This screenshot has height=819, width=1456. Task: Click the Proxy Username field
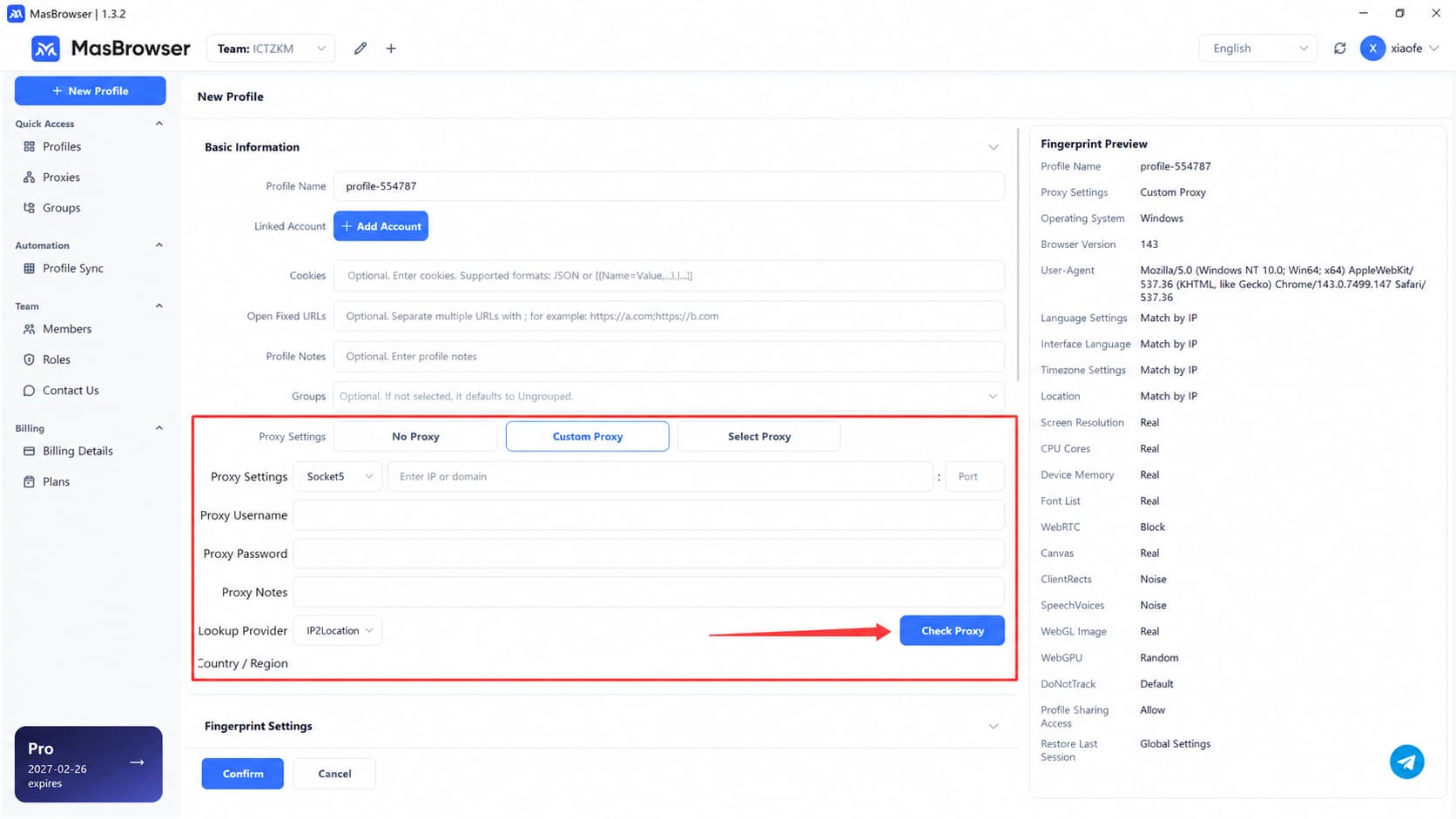(x=649, y=515)
